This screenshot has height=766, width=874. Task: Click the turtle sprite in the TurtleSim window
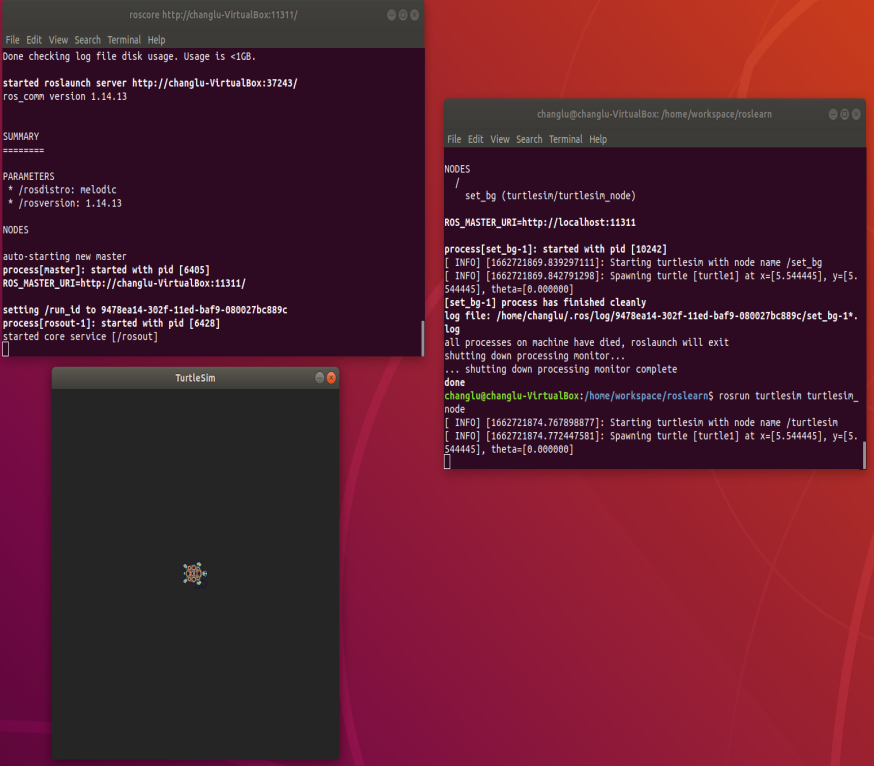[195, 574]
